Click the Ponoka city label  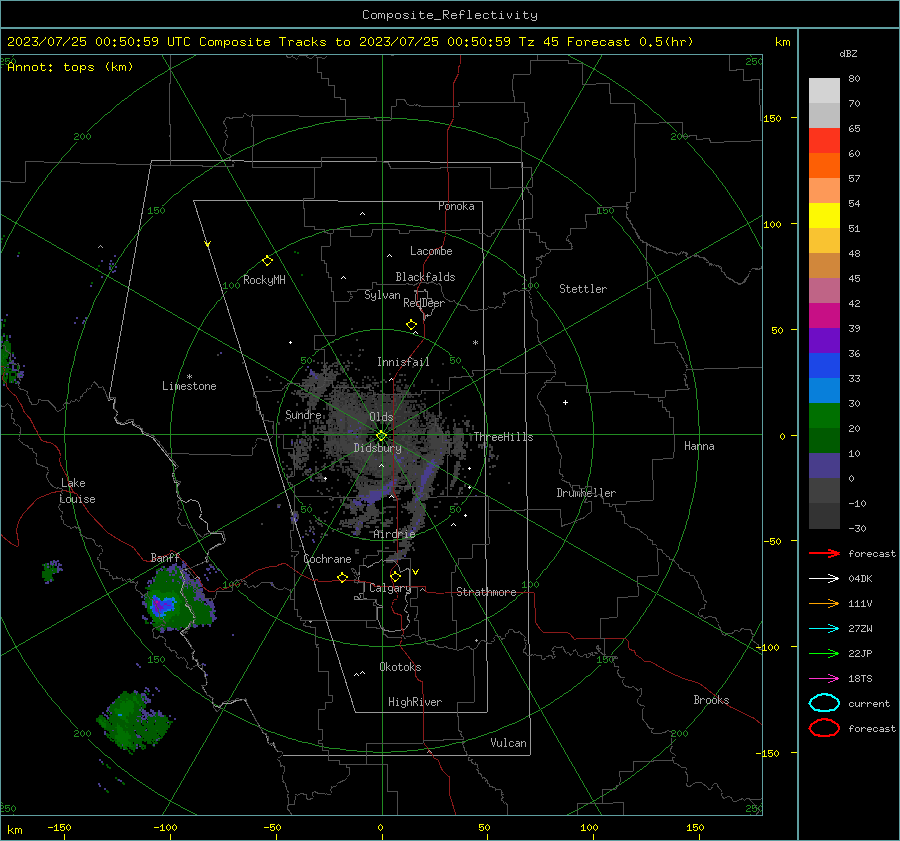click(x=456, y=206)
